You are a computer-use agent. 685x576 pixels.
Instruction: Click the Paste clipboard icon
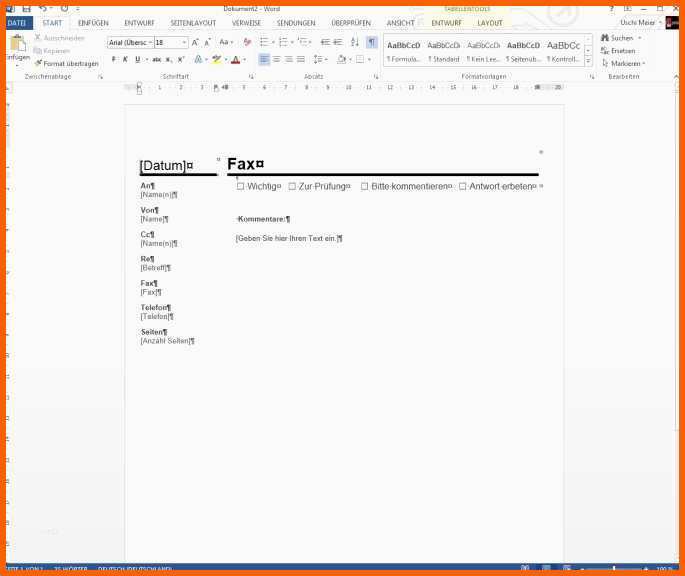[18, 44]
